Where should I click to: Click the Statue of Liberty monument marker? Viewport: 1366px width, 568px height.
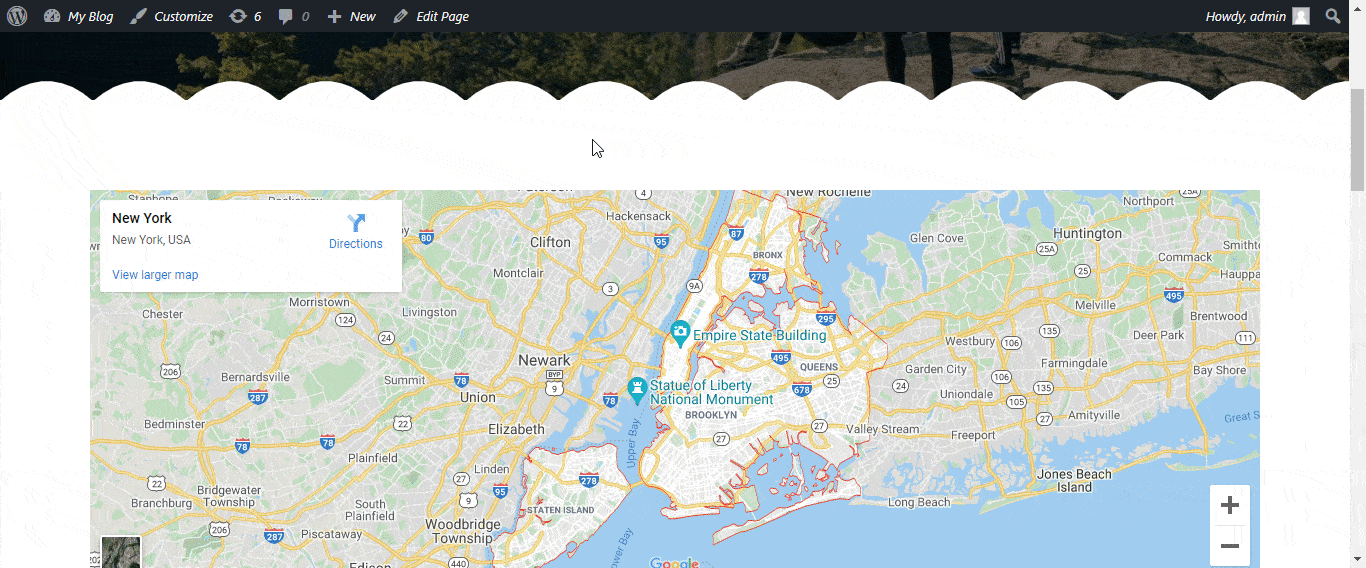[x=636, y=387]
